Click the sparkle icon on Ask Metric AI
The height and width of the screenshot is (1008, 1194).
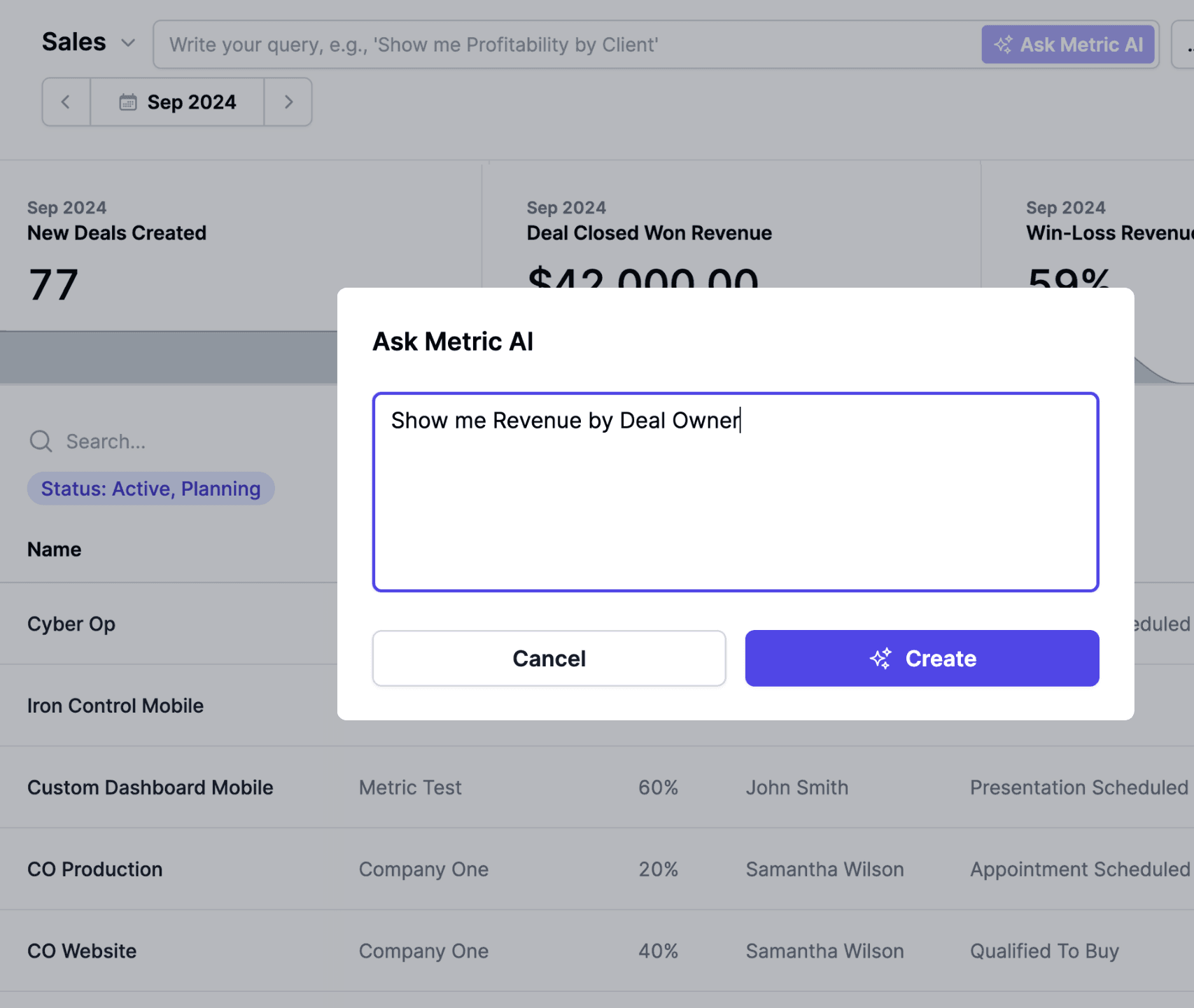pos(1003,45)
